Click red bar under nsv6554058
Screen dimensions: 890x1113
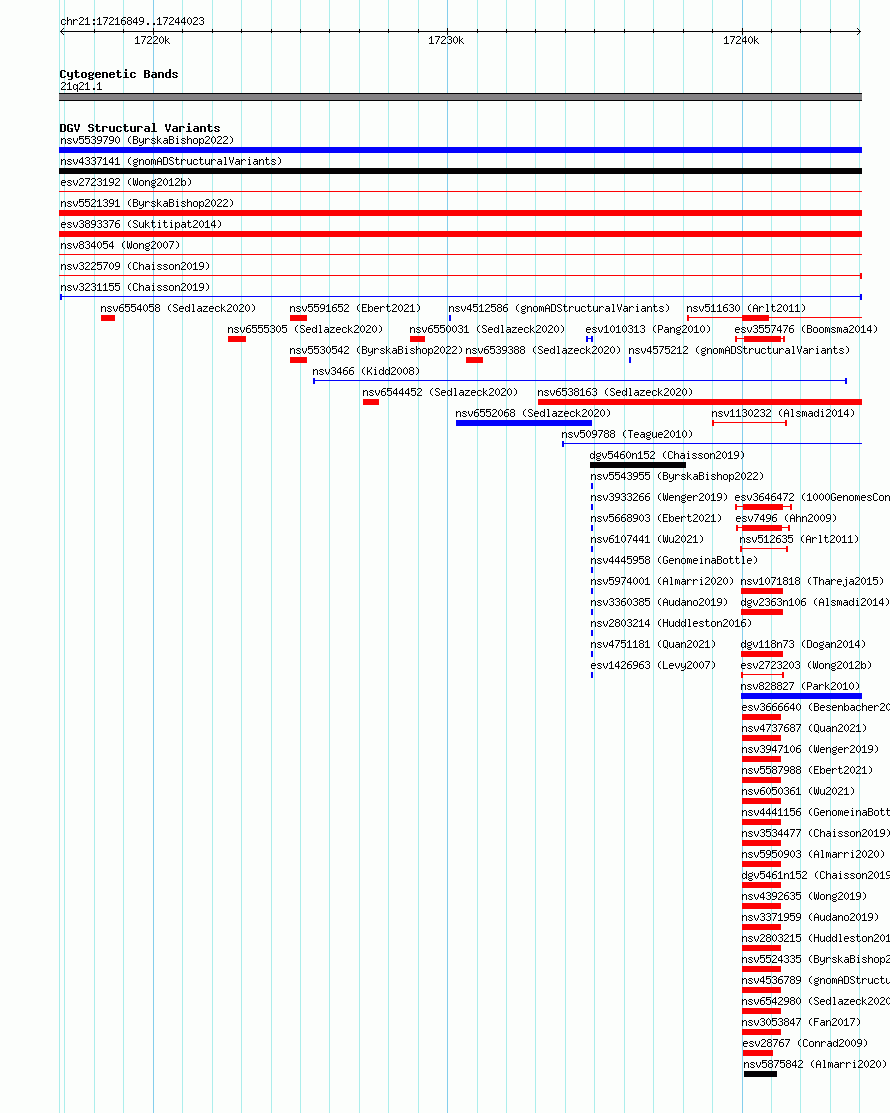(x=108, y=318)
